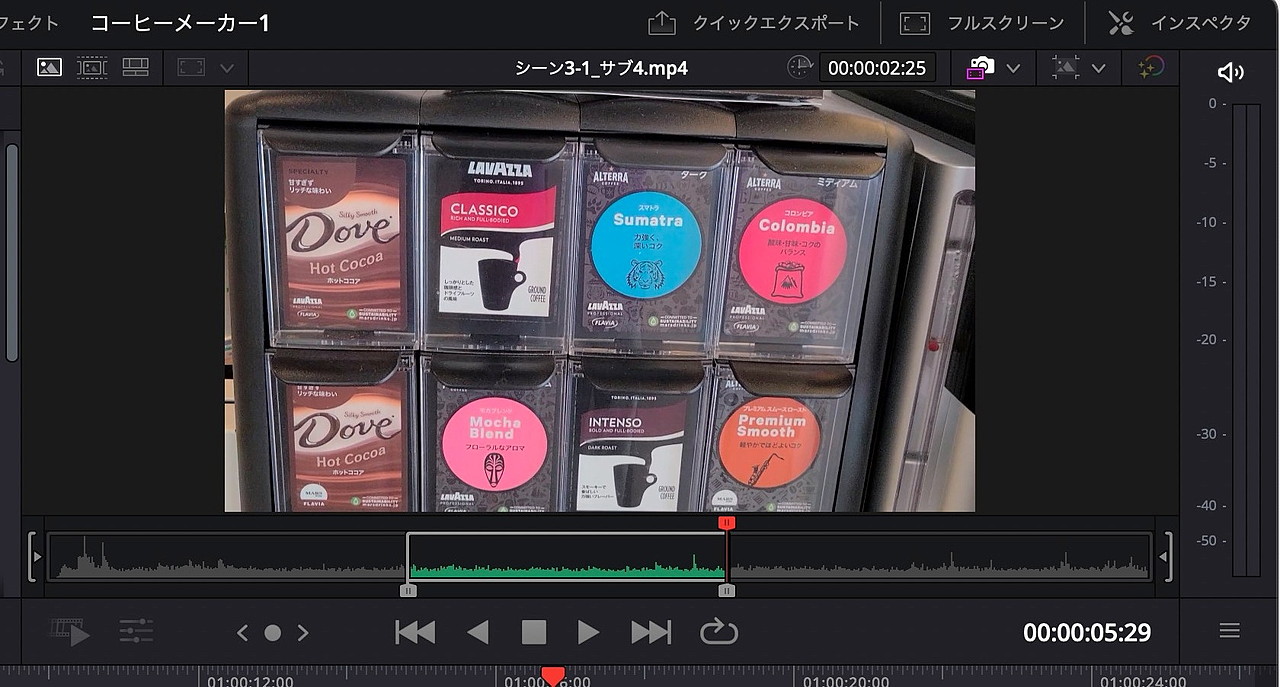
Task: Open the エフェクト panel
Action: [24, 21]
